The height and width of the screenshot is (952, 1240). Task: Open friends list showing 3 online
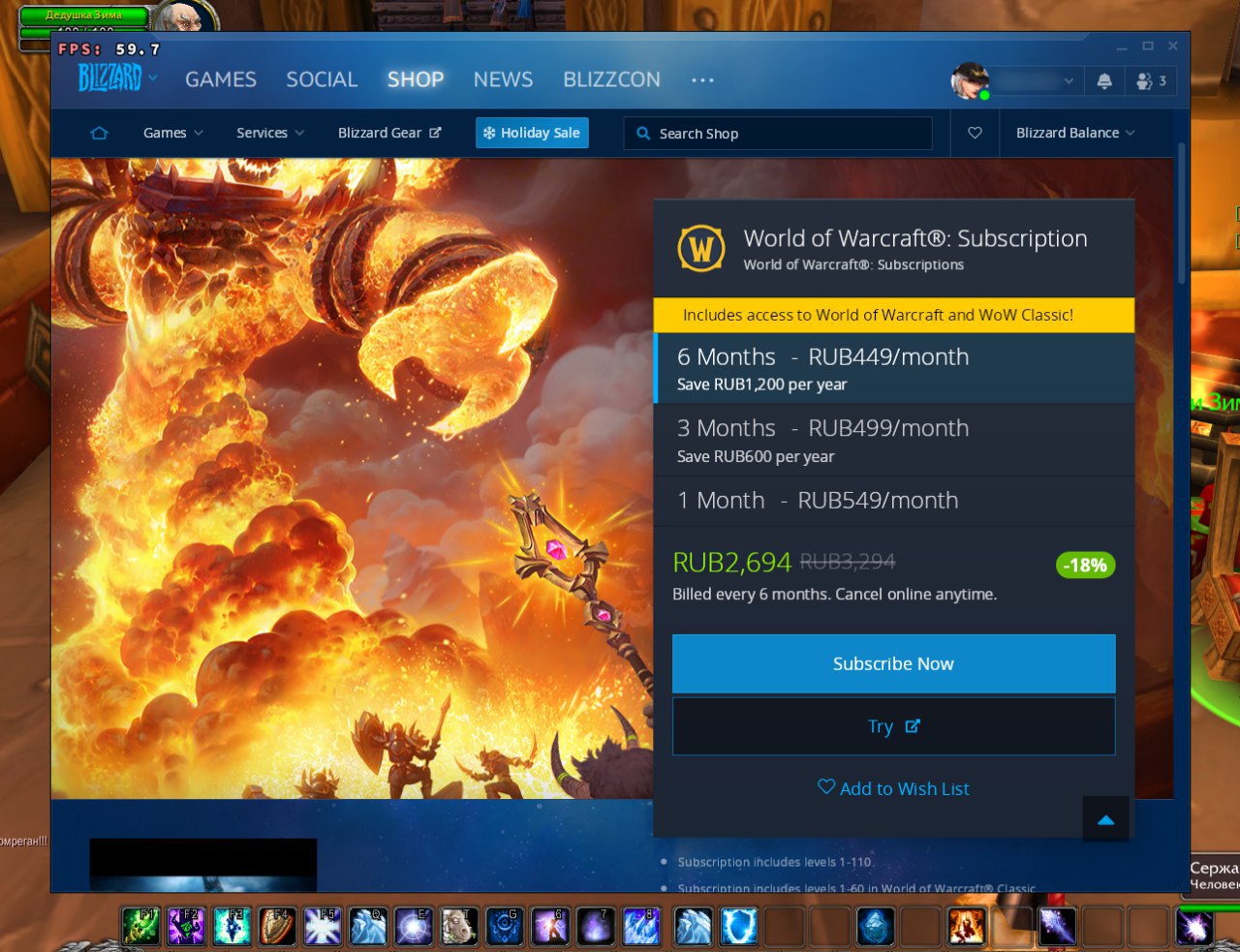tap(1152, 81)
